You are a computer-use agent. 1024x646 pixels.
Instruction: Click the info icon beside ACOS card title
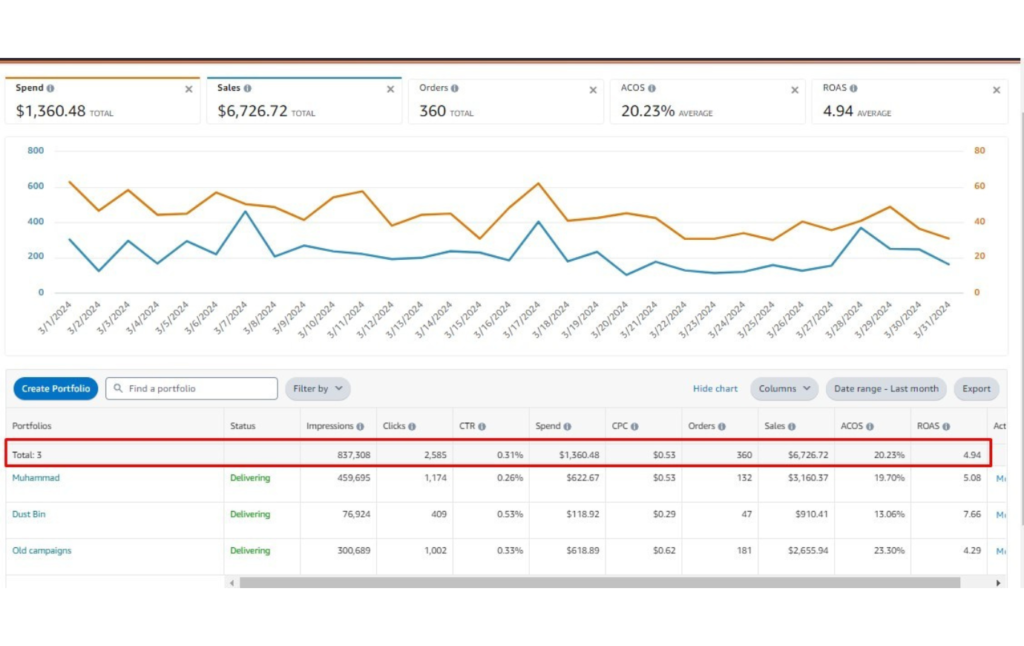pyautogui.click(x=652, y=88)
